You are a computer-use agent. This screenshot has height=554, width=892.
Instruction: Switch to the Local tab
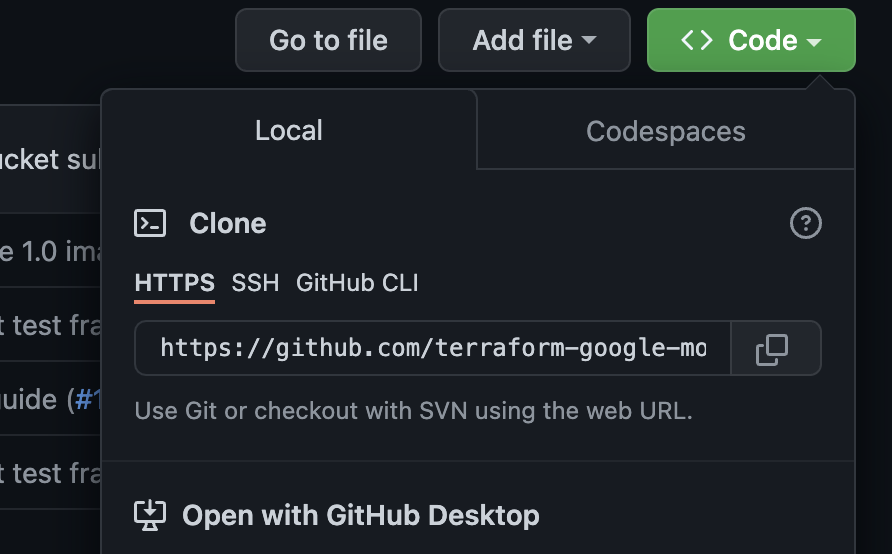289,130
